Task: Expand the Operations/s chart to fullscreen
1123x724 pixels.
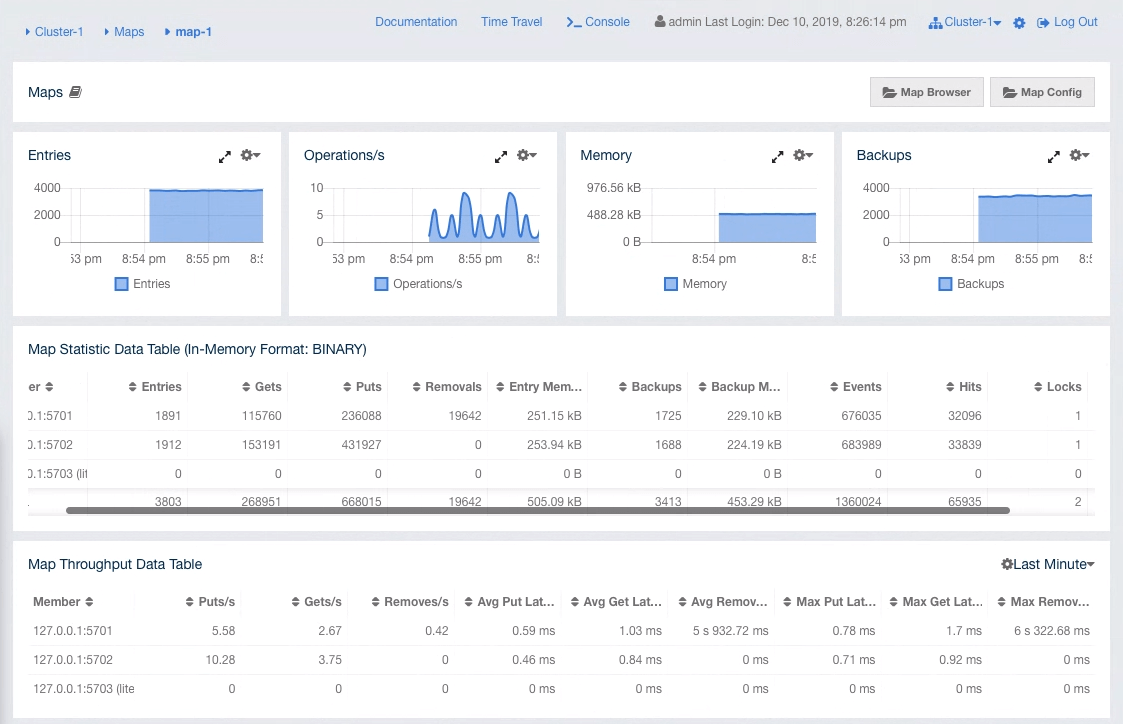Action: 501,156
